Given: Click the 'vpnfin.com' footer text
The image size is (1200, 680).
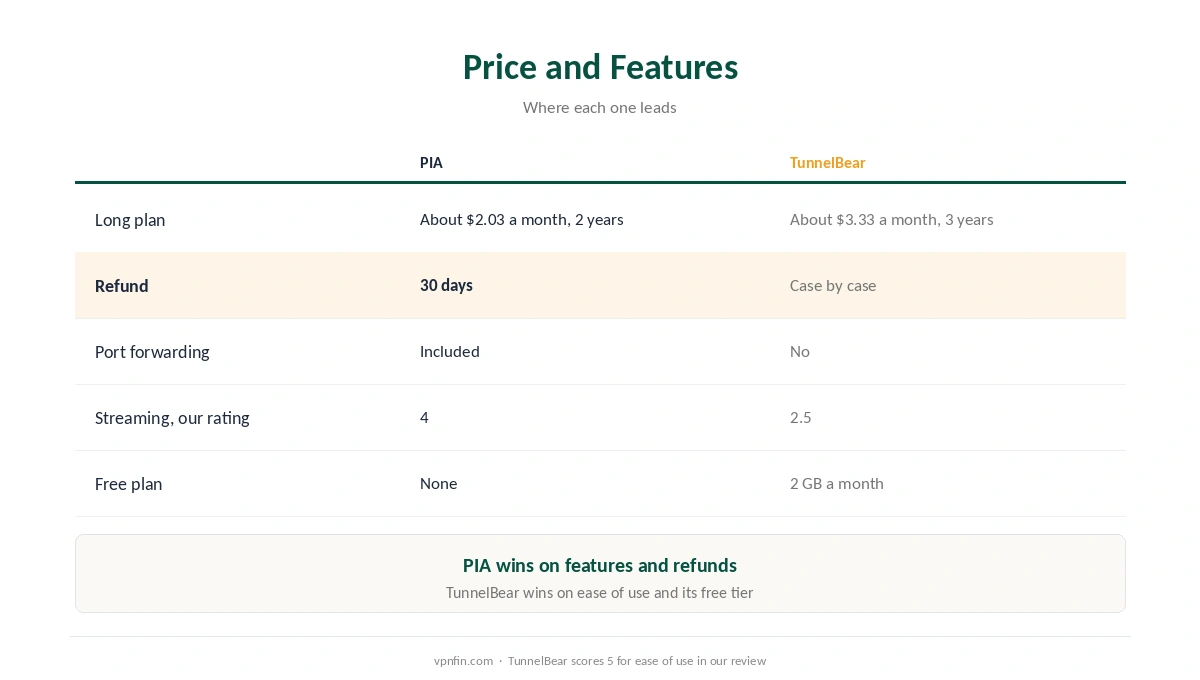Looking at the screenshot, I should pos(463,661).
